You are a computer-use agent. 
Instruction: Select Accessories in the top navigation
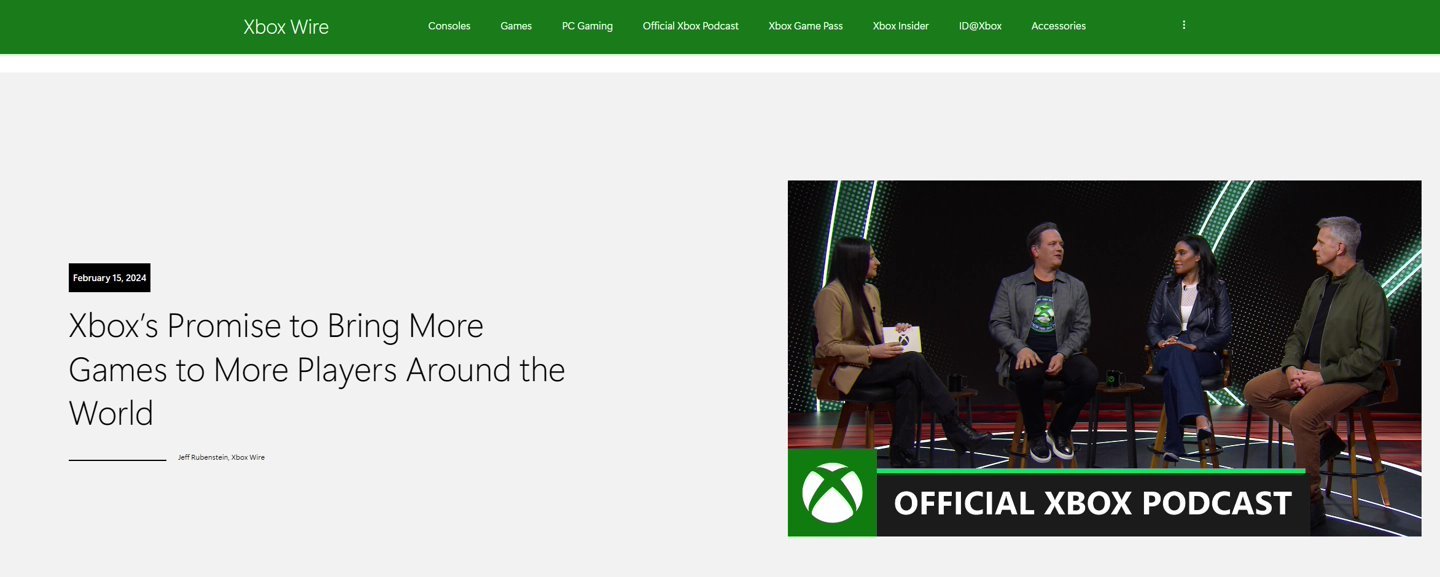[x=1058, y=26]
